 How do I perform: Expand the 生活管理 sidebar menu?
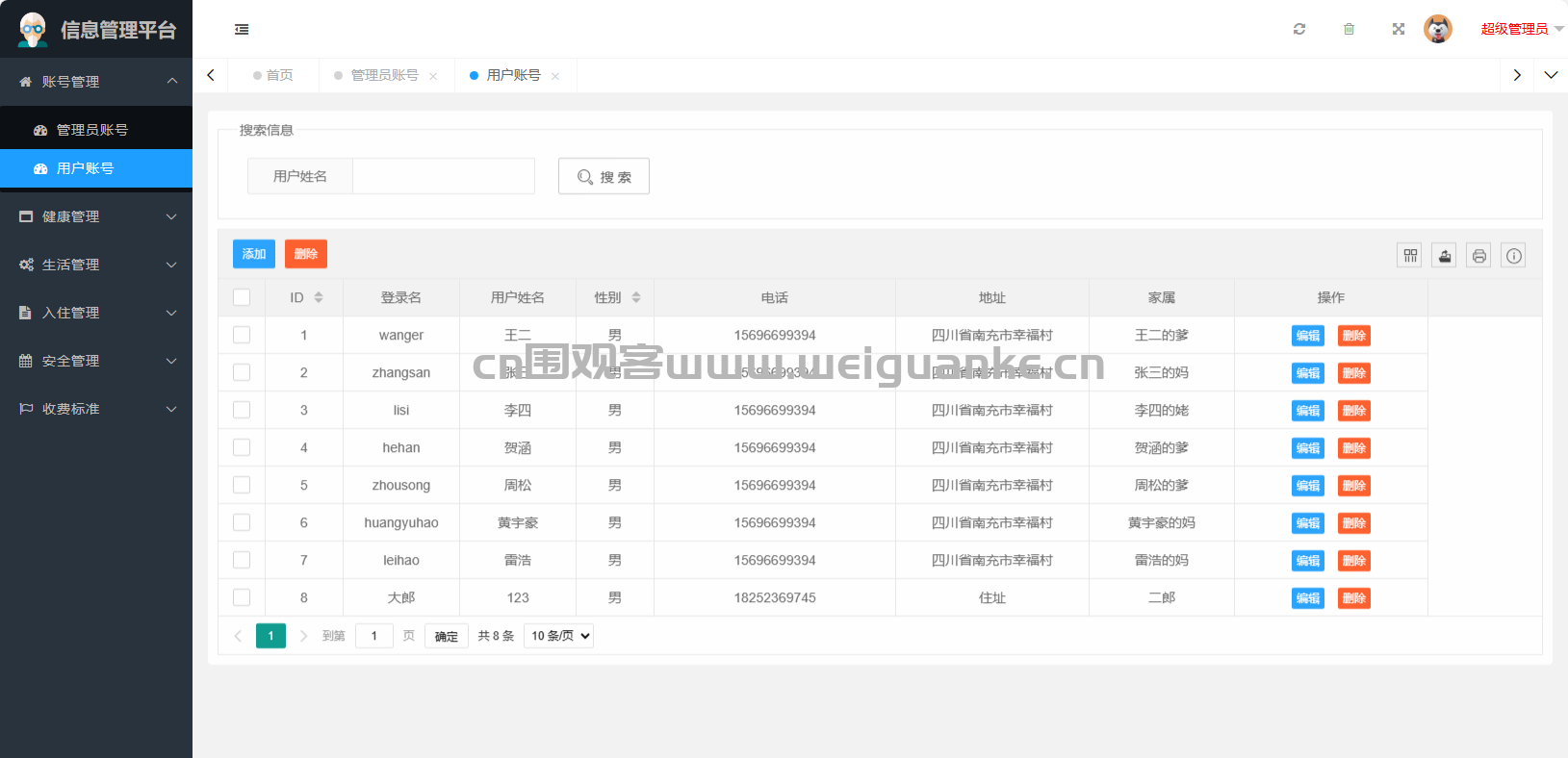click(x=96, y=265)
